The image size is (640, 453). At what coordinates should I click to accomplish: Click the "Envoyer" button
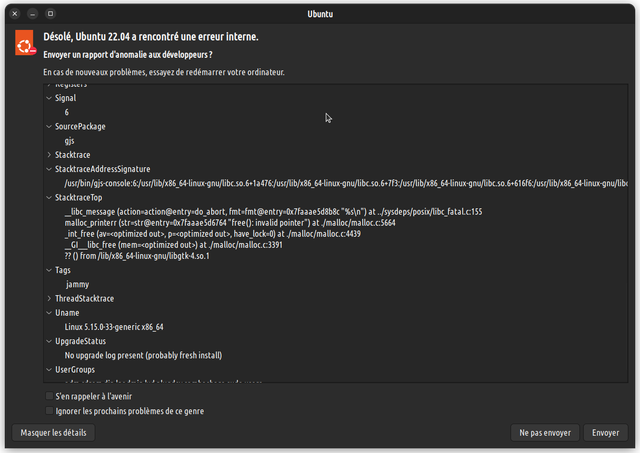[x=606, y=433]
